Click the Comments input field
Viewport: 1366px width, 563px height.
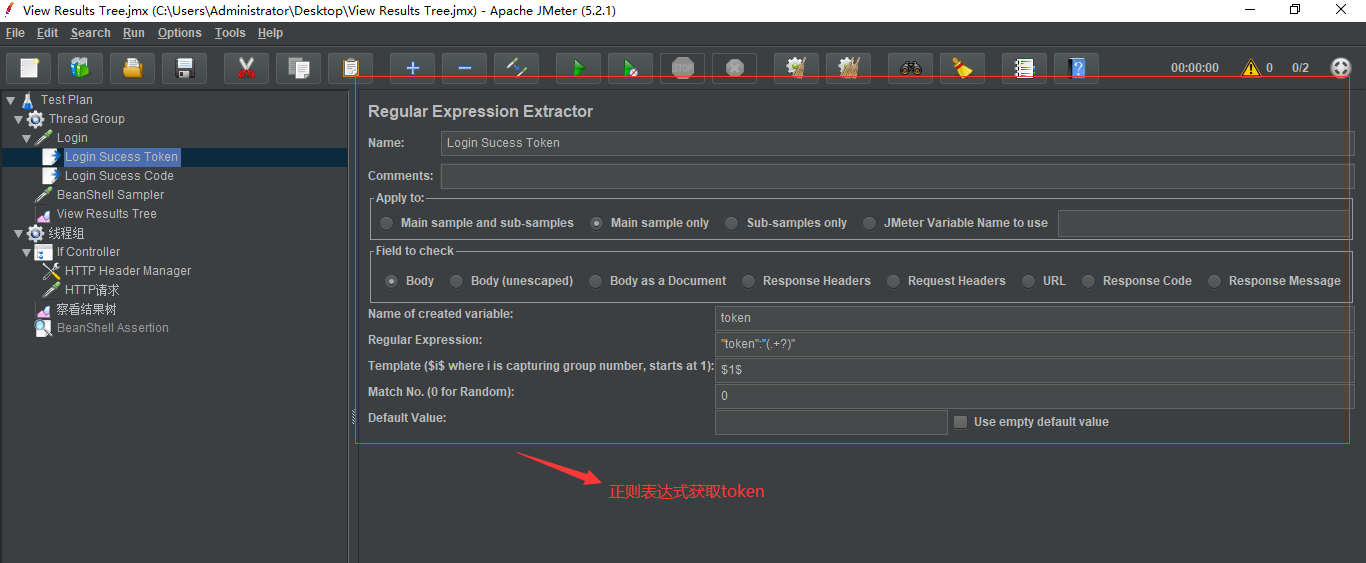pyautogui.click(x=897, y=176)
